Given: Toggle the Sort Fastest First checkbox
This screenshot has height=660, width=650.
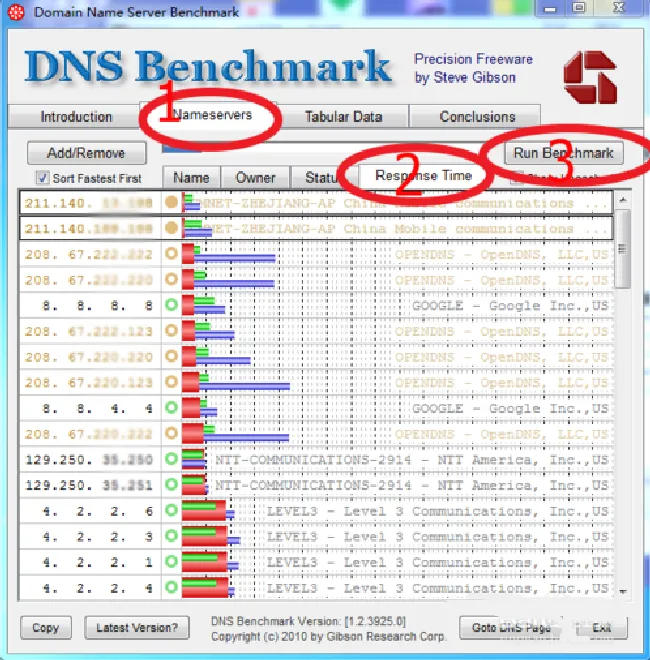Looking at the screenshot, I should (43, 178).
